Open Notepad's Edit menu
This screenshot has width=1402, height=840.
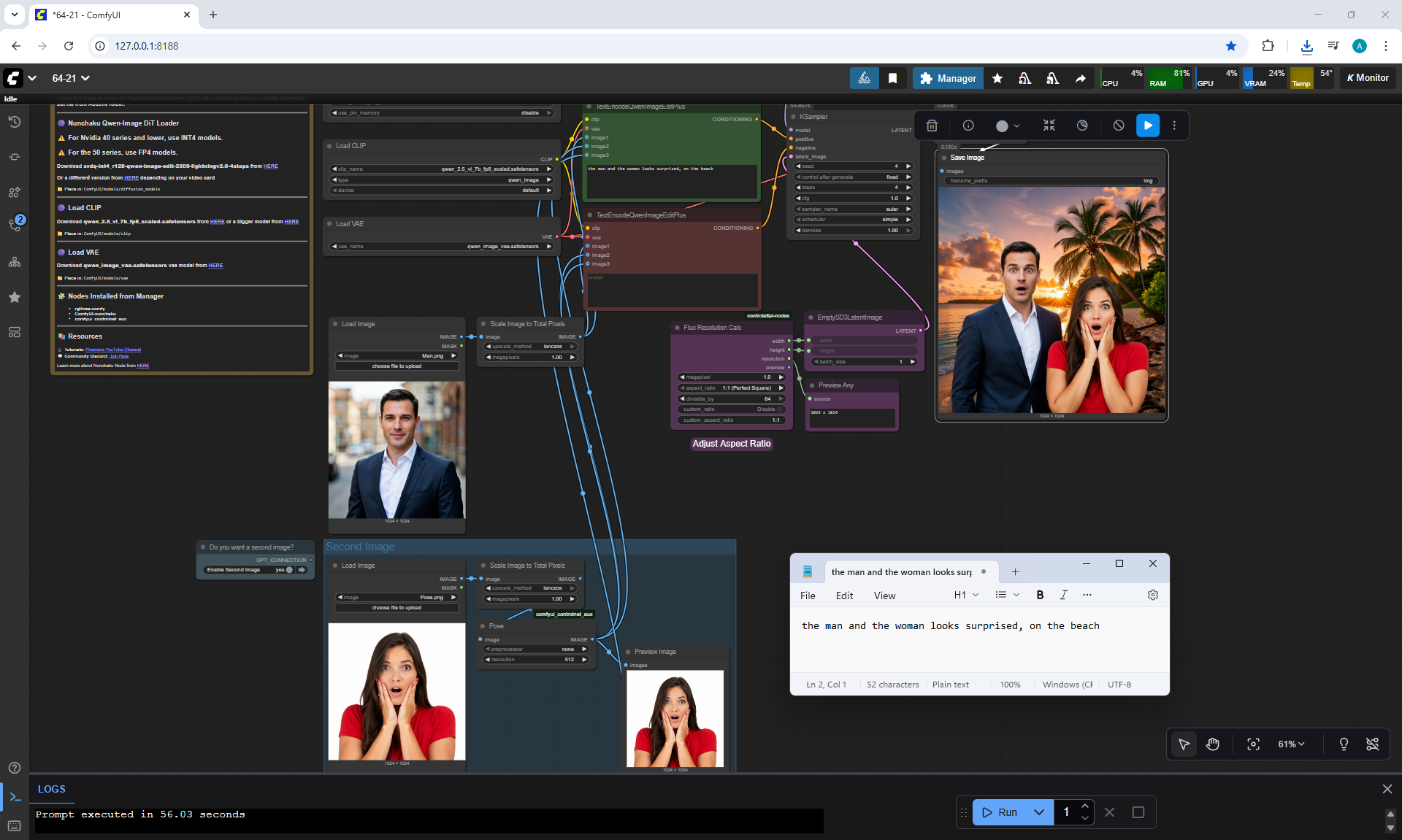(x=844, y=596)
